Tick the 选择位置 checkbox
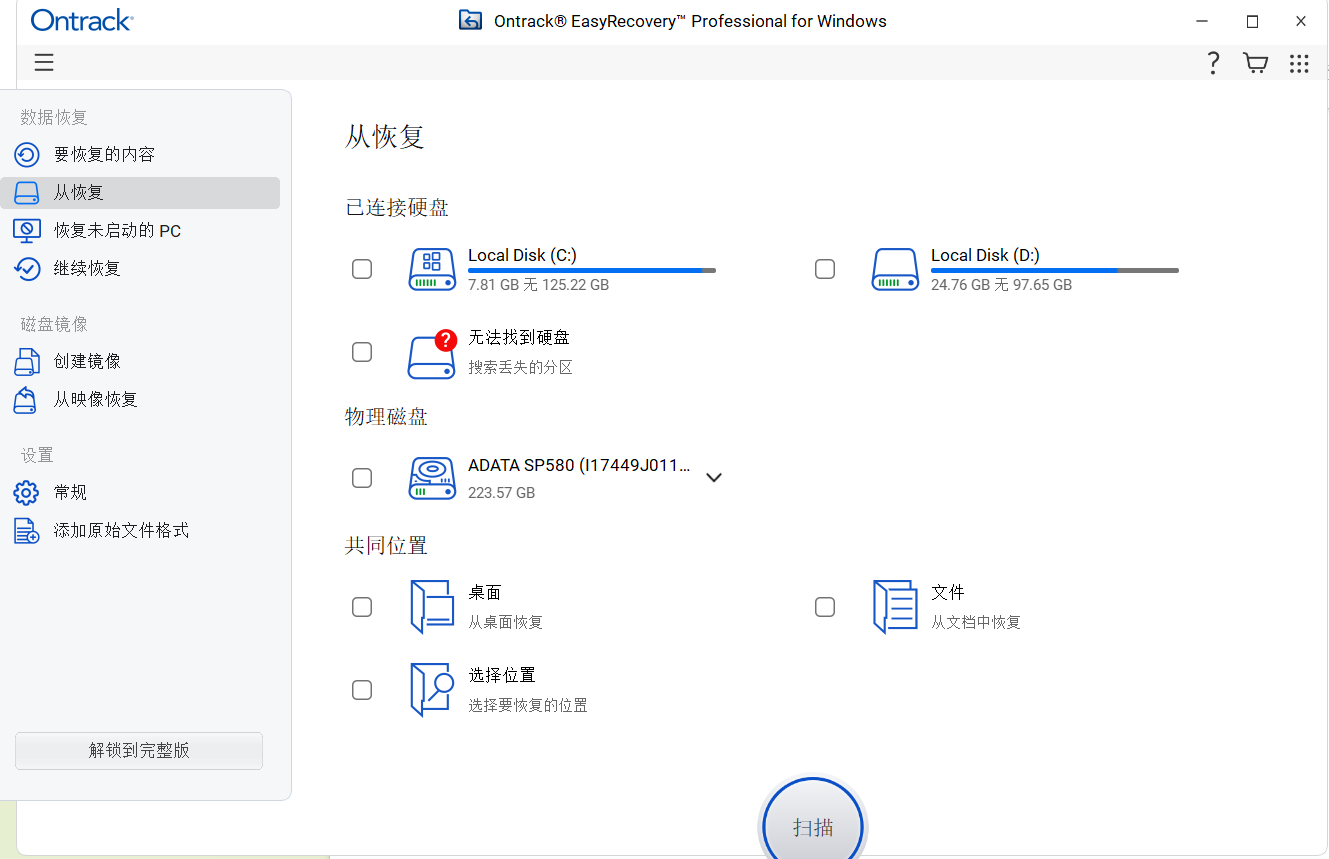Screen dimensions: 1329x859 362,690
